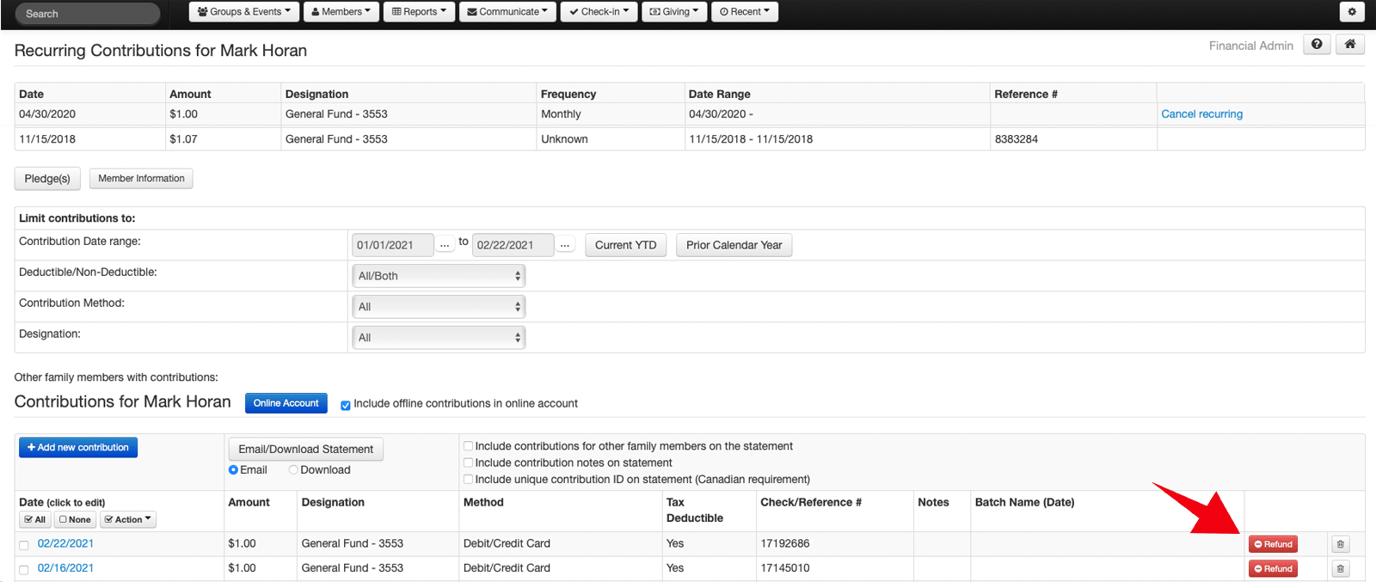1376x582 pixels.
Task: Open the Designation dropdown
Action: (x=438, y=337)
